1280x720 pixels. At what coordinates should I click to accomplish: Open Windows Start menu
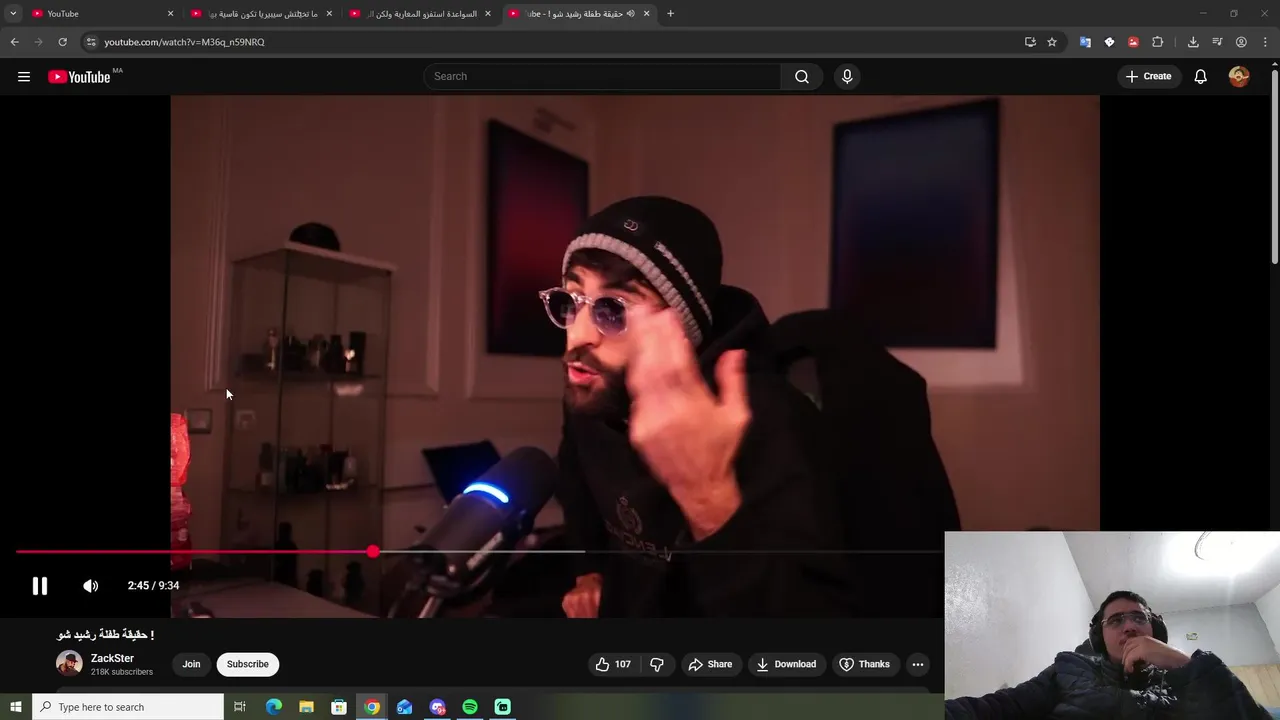pos(16,707)
